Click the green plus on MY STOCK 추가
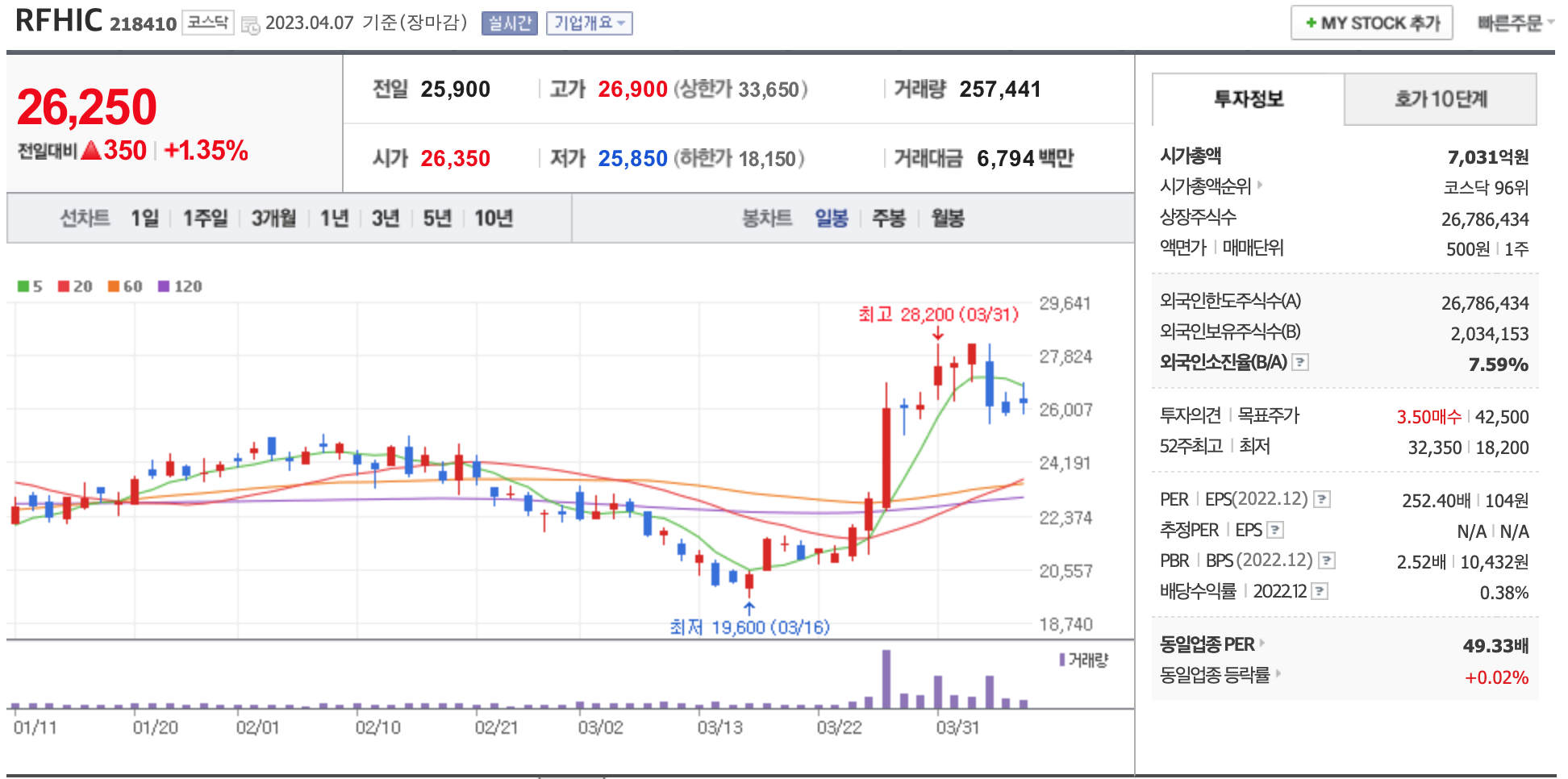1568x779 pixels. tap(1311, 23)
